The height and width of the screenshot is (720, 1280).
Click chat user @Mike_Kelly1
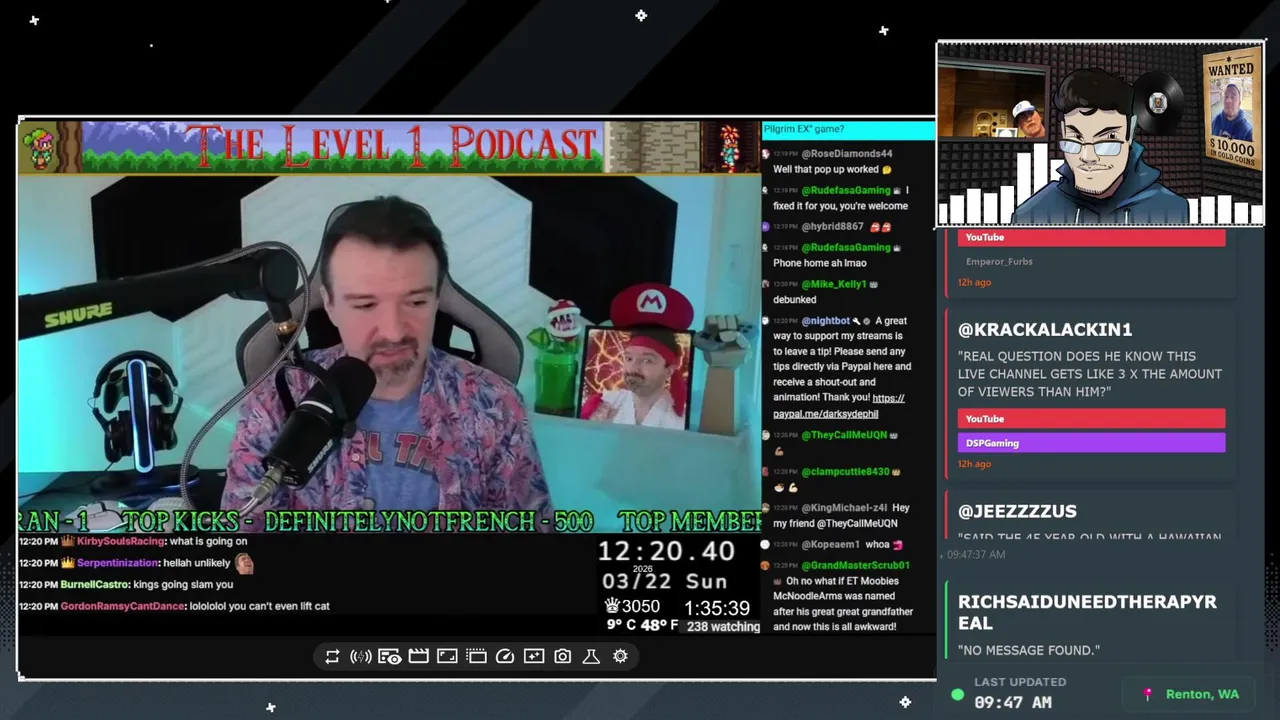point(834,284)
